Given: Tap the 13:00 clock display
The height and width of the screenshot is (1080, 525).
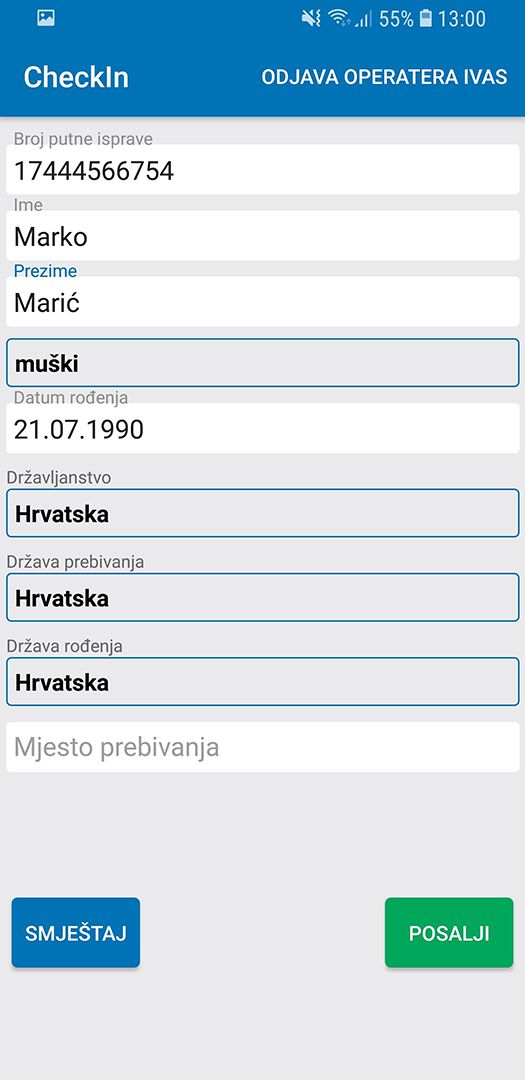Looking at the screenshot, I should (x=462, y=19).
